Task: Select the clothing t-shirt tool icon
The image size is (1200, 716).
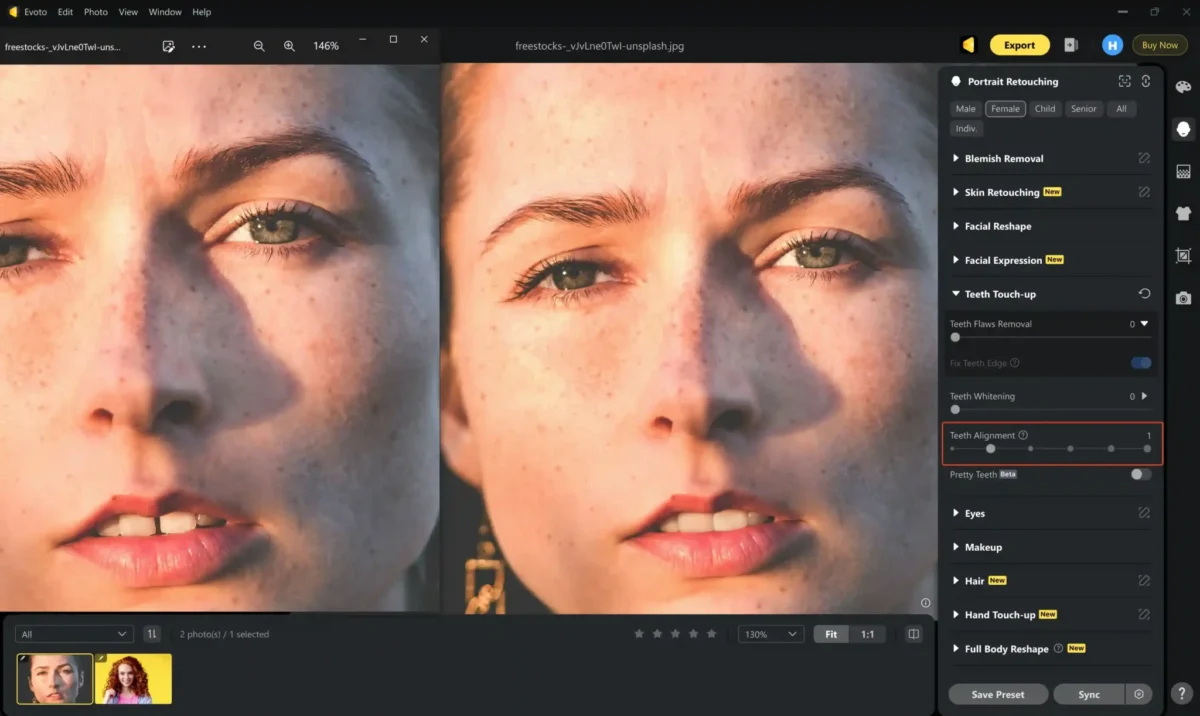Action: [x=1183, y=213]
